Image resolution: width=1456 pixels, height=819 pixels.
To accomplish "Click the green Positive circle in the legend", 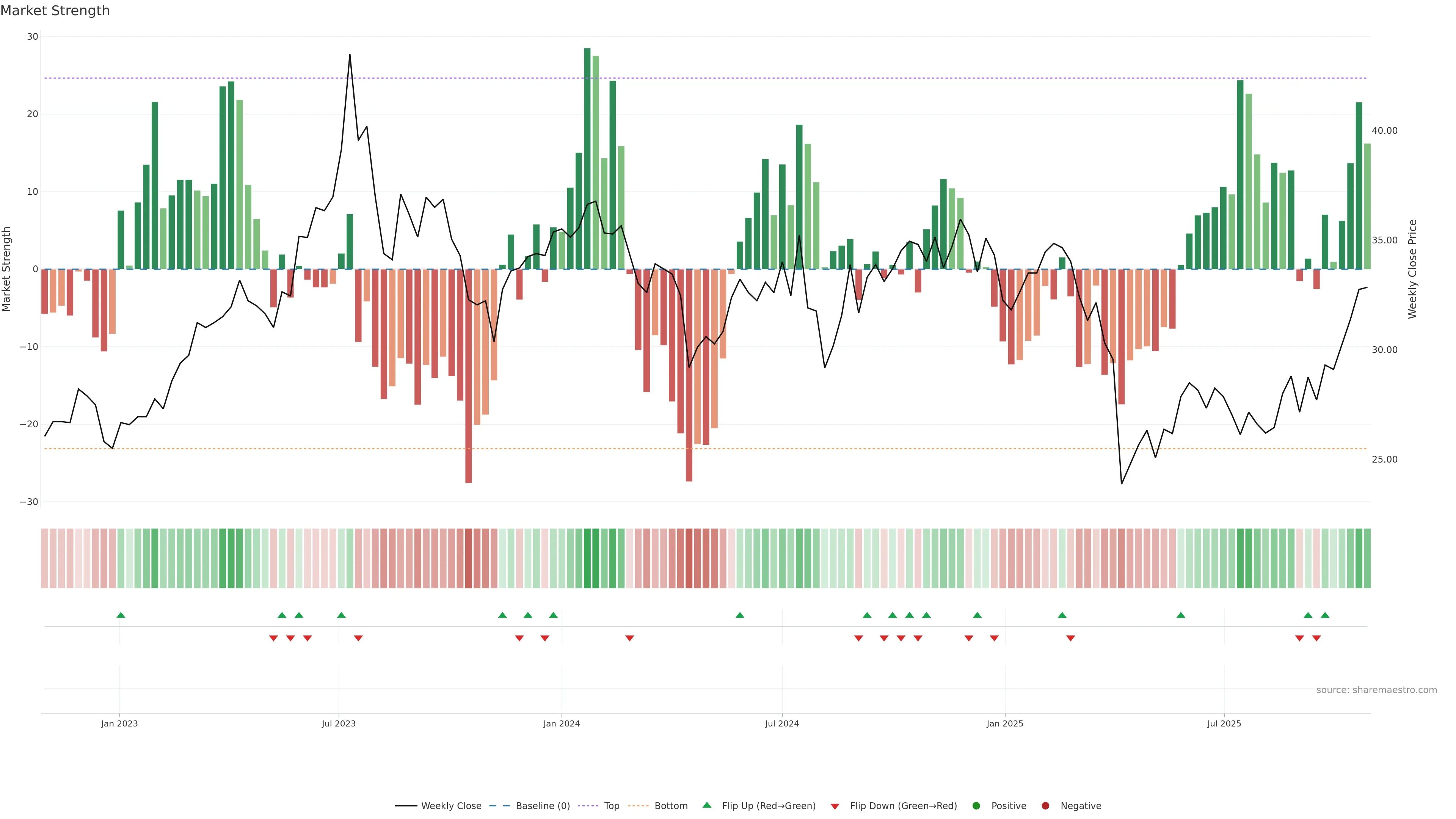I will [x=976, y=805].
